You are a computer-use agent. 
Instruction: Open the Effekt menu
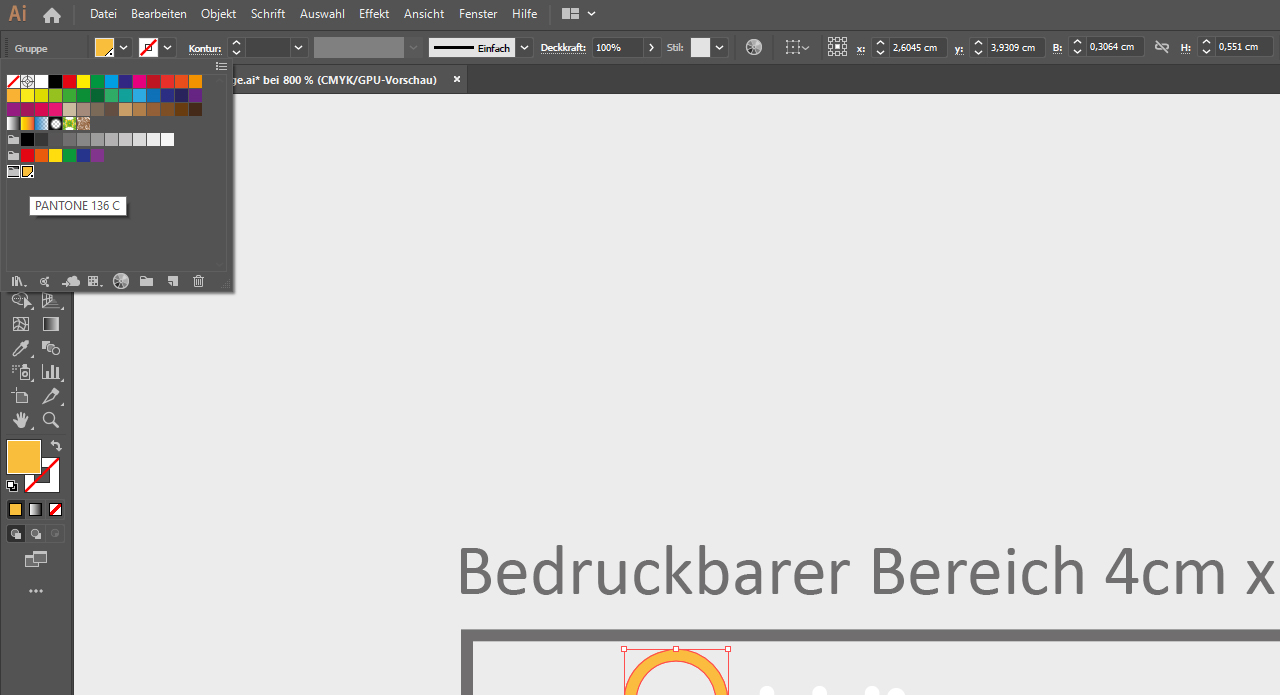pos(374,14)
